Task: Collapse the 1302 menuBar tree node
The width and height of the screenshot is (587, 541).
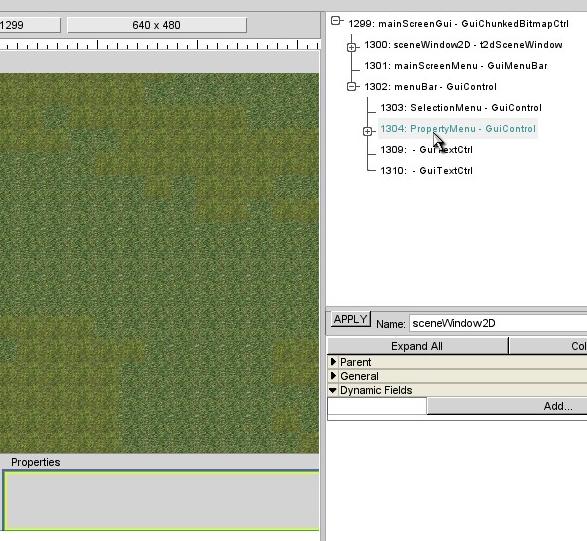Action: click(x=351, y=87)
